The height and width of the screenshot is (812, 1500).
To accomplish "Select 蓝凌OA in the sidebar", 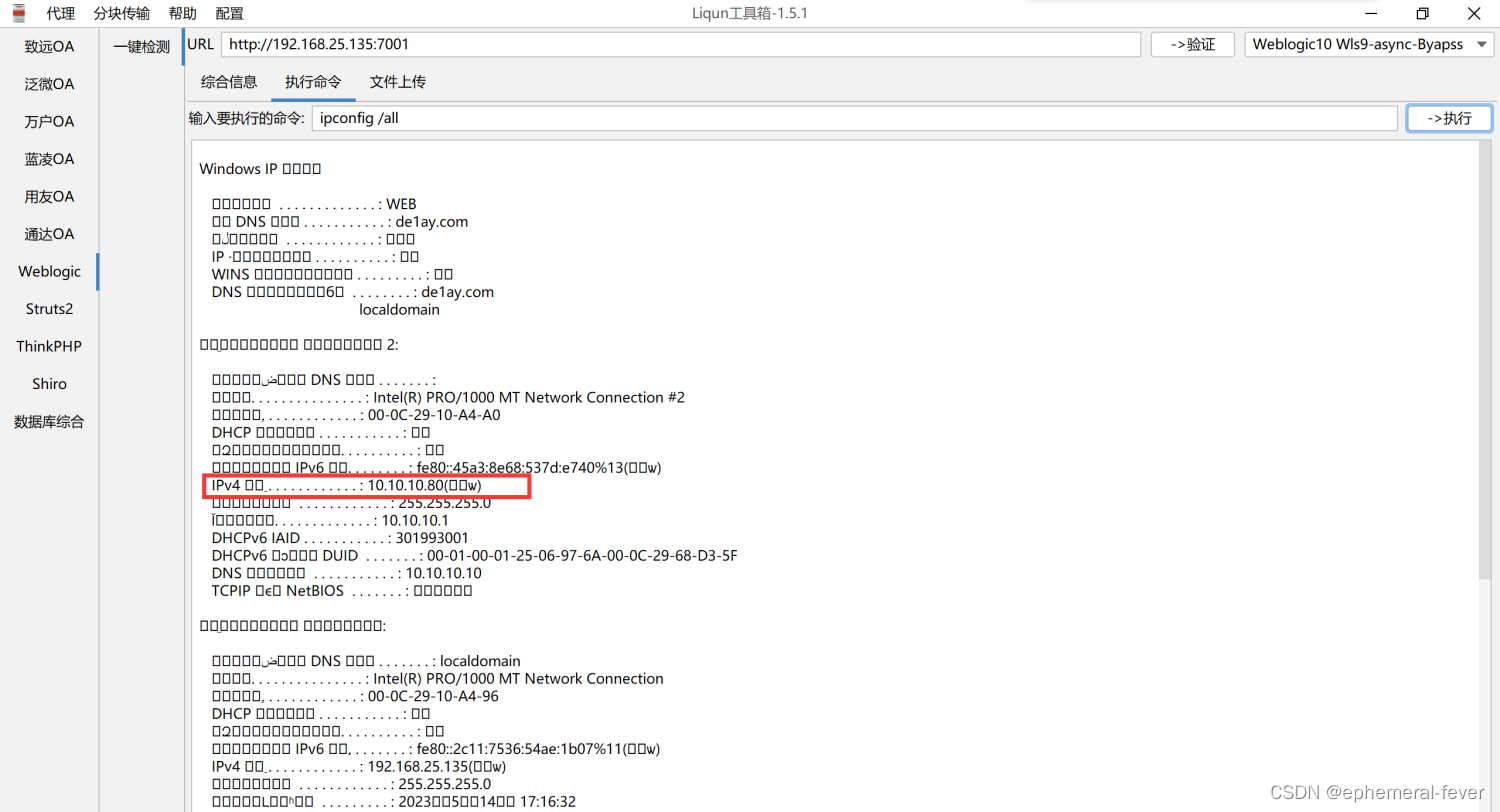I will (x=49, y=159).
